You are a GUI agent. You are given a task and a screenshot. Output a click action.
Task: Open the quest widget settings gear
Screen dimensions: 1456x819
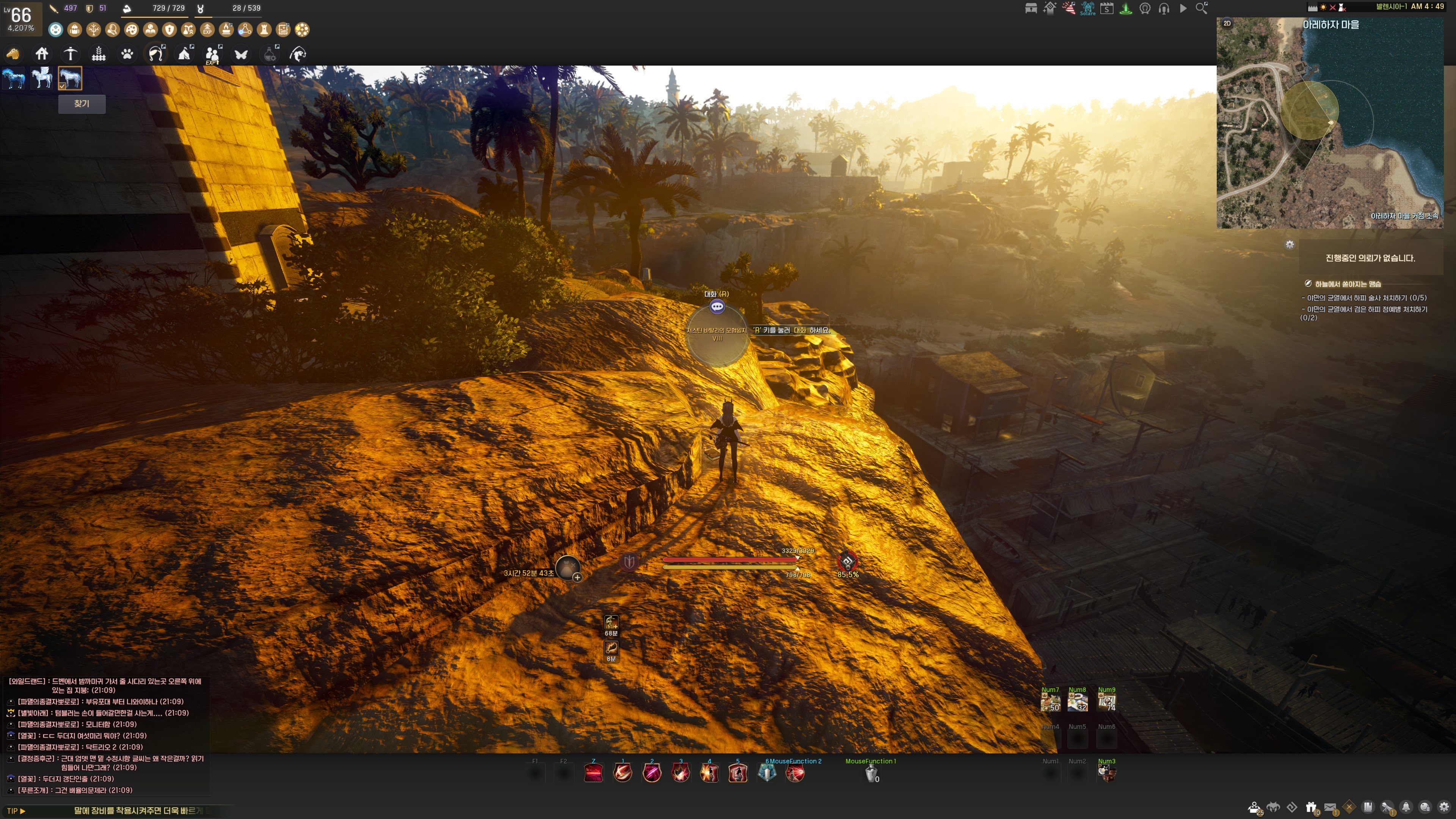click(x=1289, y=245)
